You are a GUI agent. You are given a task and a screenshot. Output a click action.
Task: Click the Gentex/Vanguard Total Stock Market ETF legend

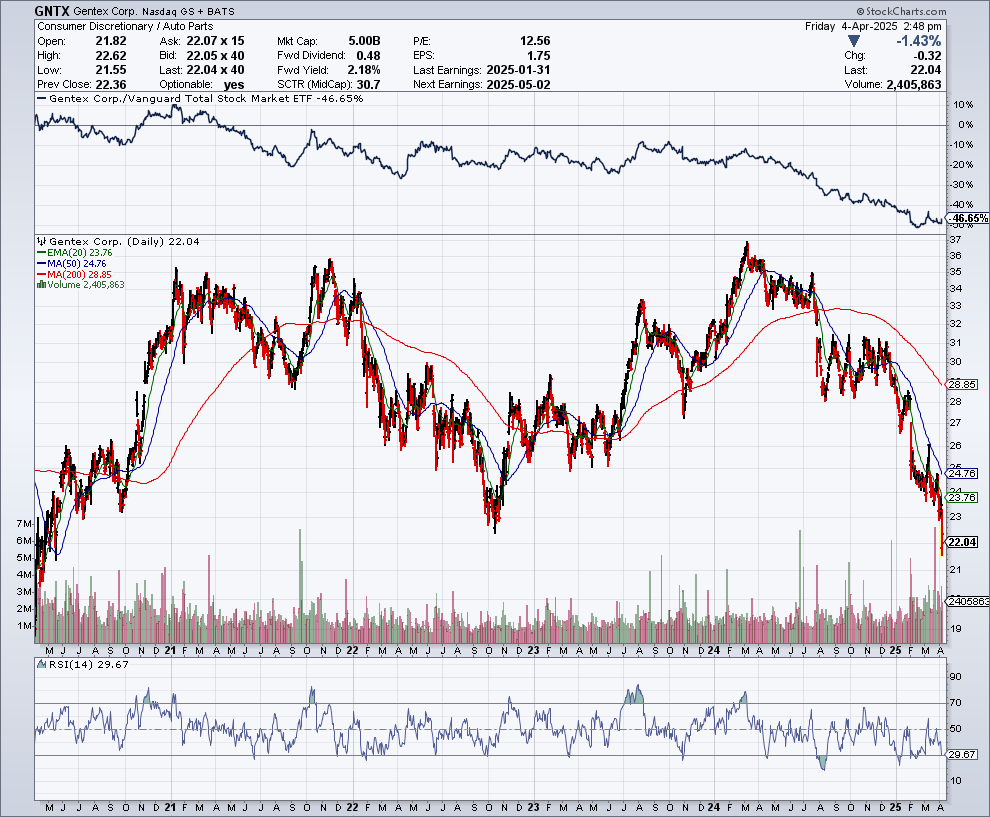click(x=200, y=98)
